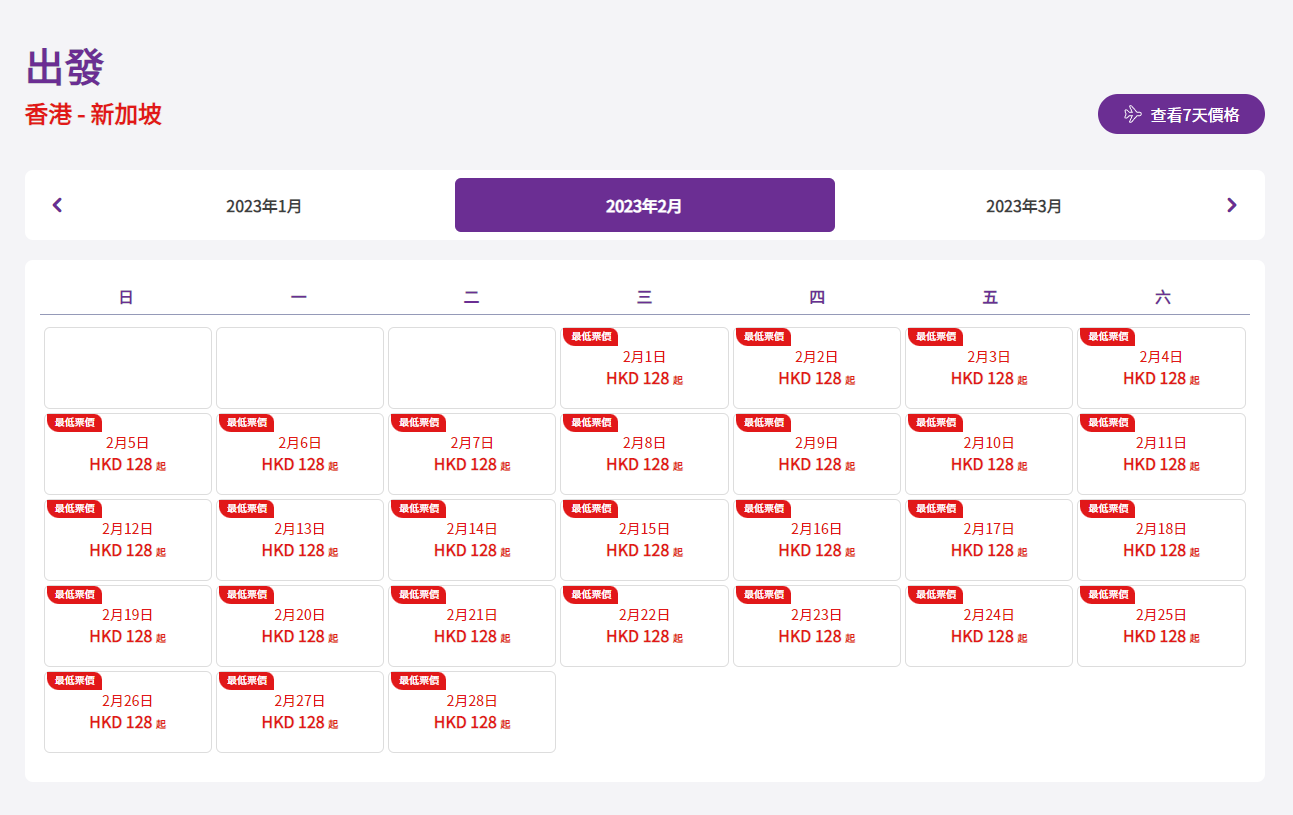This screenshot has height=815, width=1293.
Task: Pick 2月9日 HKD 128 fare
Action: pos(816,454)
